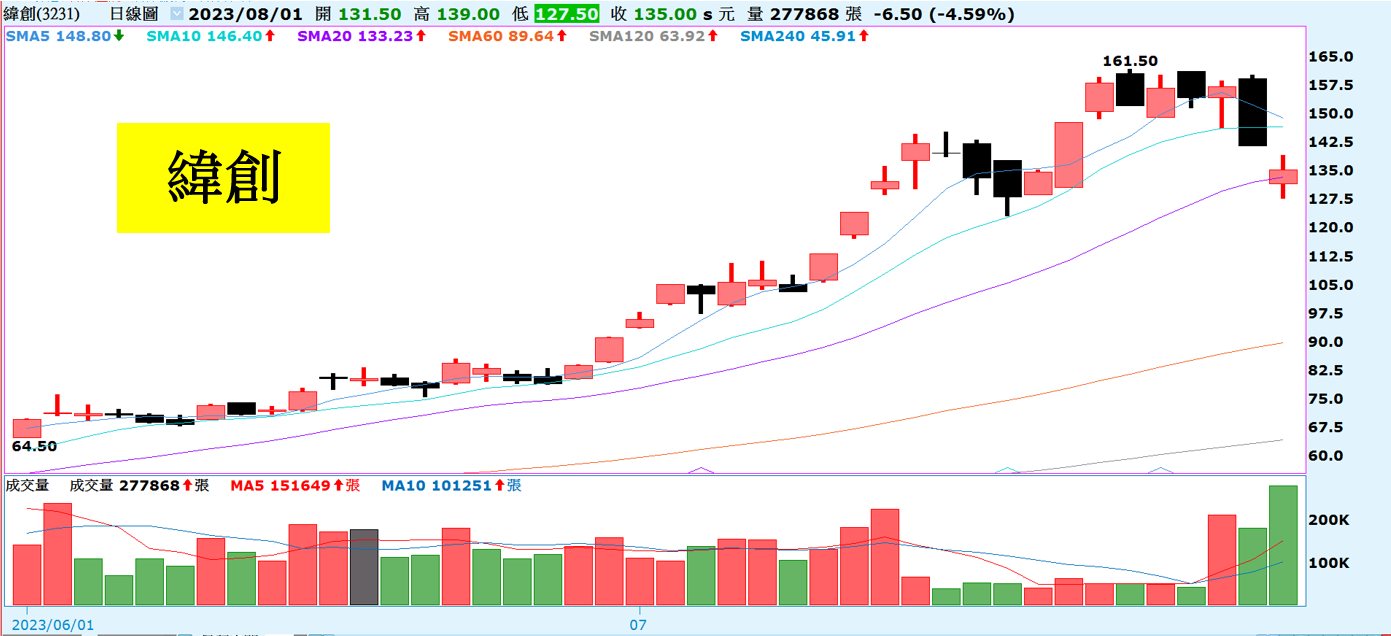Screen dimensions: 1391x636
Task: Click the green down arrow beside SMA5
Action: (119, 36)
